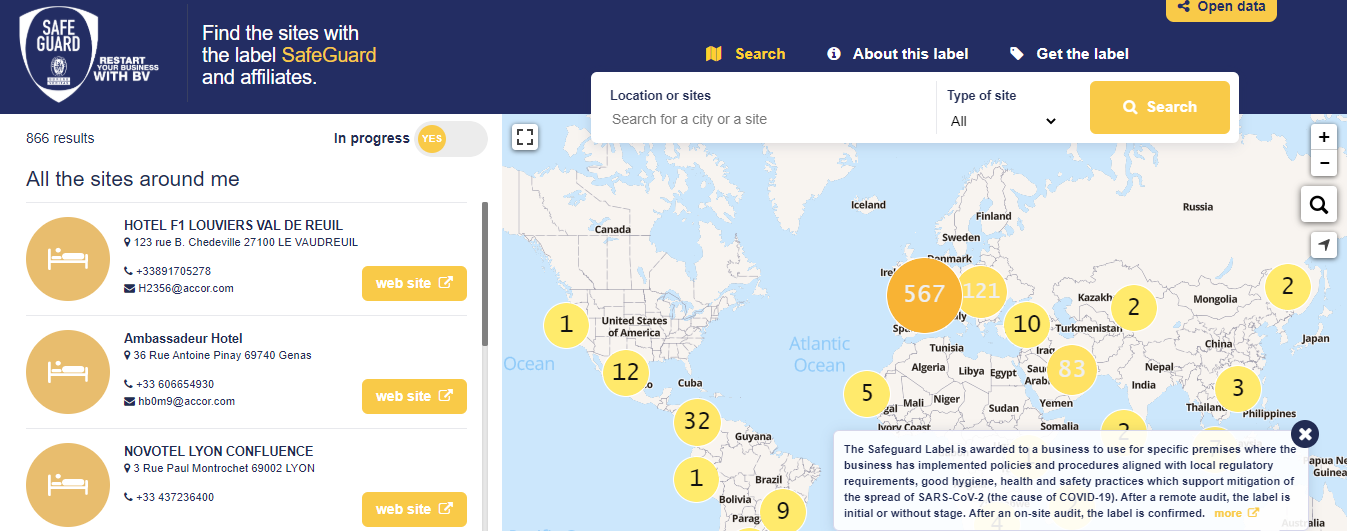Open the 32 sites cluster marker
The image size is (1347, 531).
click(697, 421)
